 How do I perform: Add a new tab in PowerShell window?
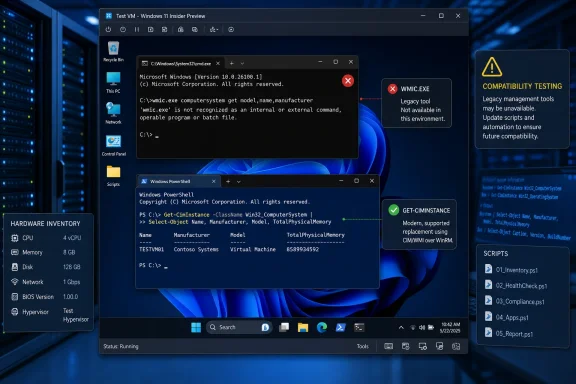[228, 182]
